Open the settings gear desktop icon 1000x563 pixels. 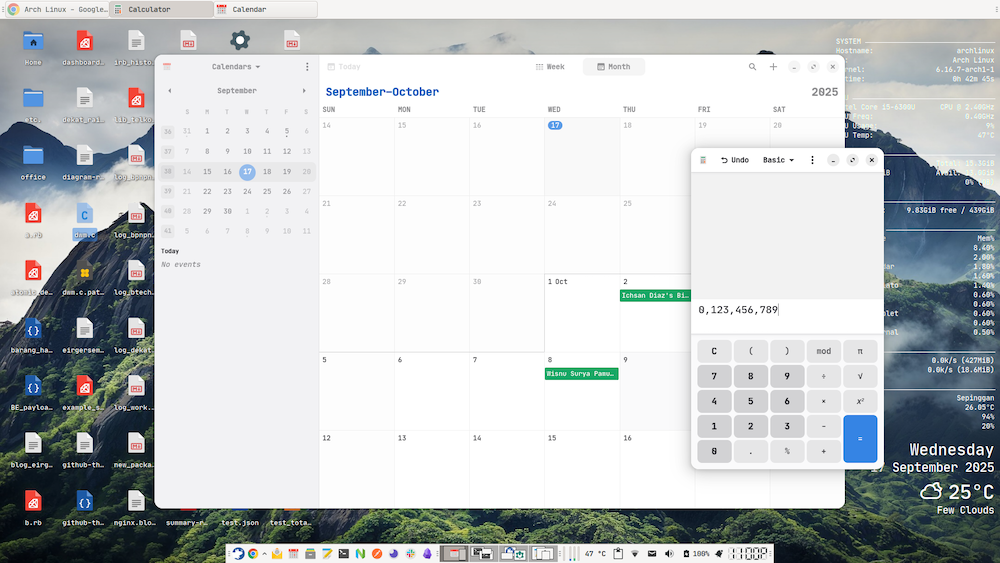pyautogui.click(x=240, y=41)
